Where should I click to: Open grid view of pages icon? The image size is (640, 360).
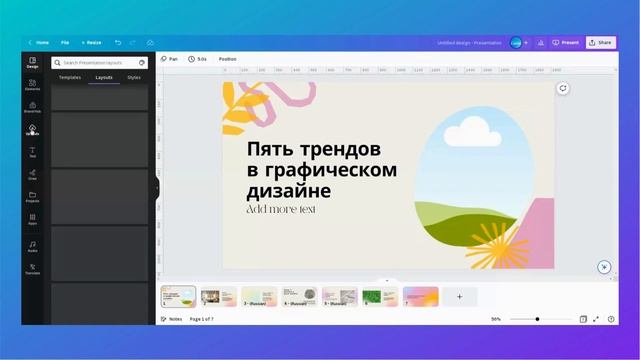583,319
